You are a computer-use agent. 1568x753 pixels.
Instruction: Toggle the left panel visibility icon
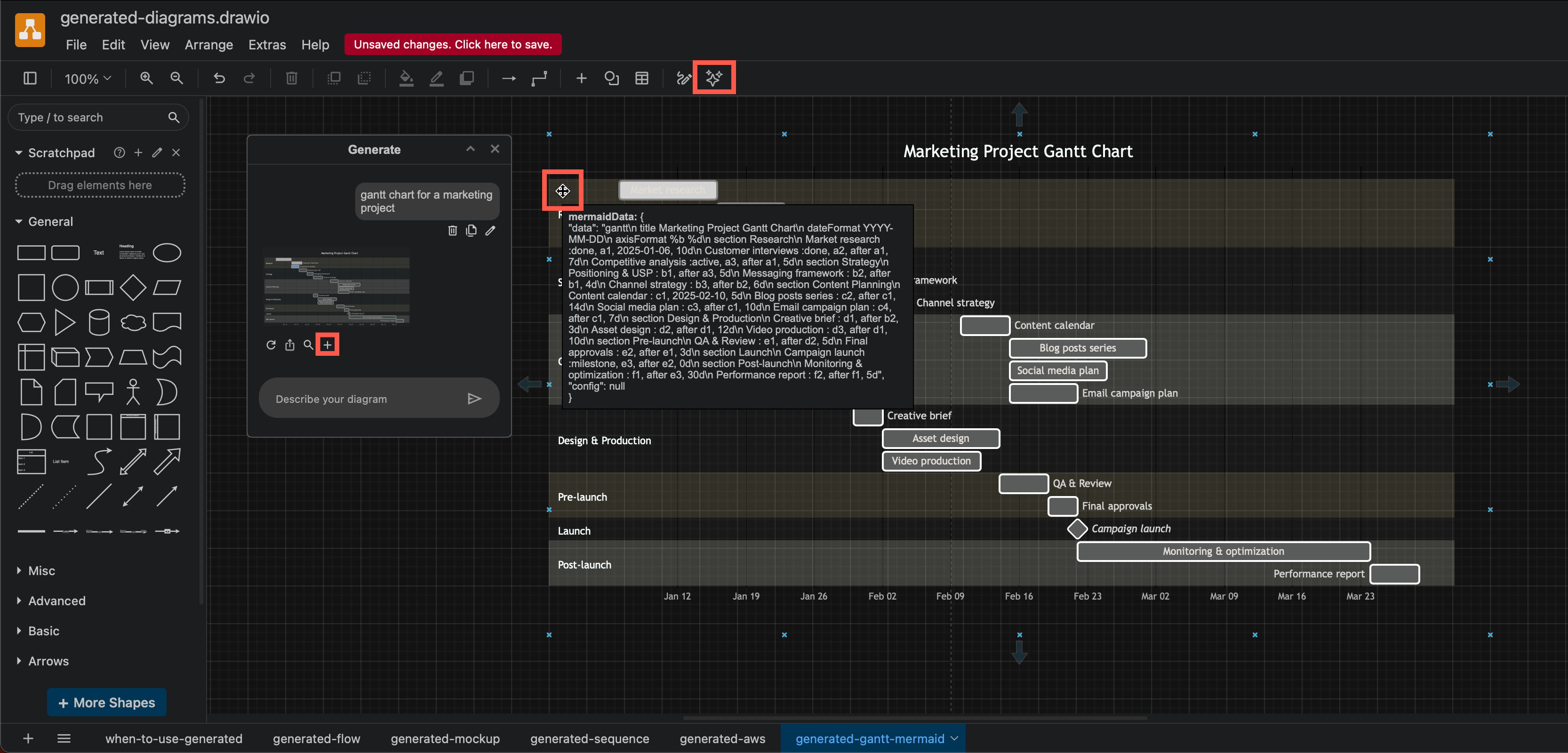click(x=30, y=78)
